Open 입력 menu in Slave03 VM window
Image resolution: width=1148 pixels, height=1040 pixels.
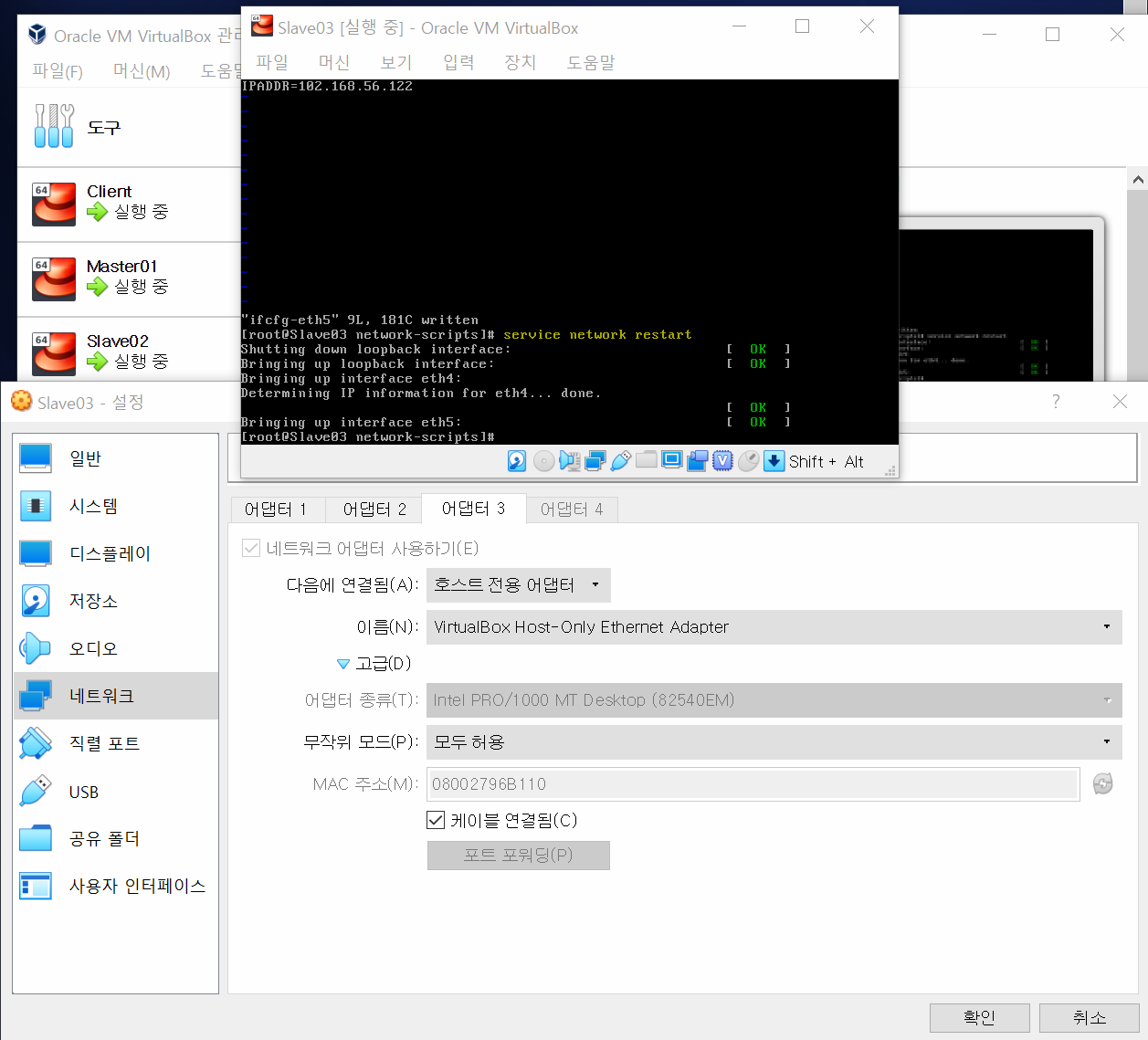(458, 62)
